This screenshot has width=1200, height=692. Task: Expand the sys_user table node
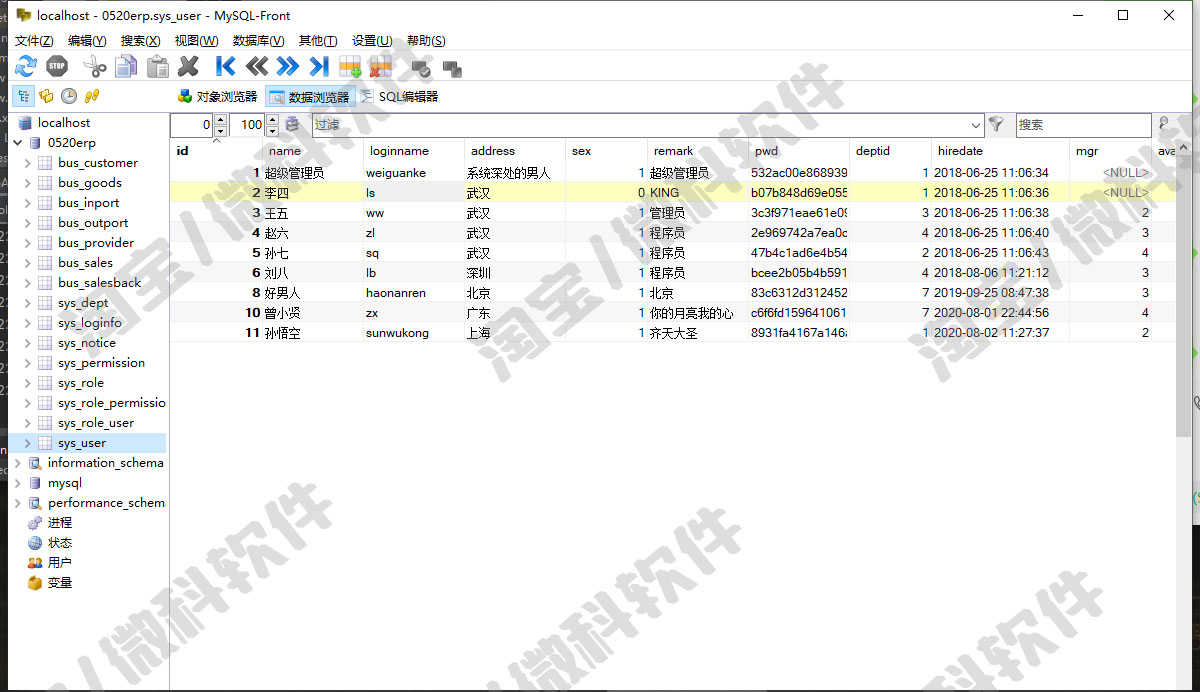28,443
